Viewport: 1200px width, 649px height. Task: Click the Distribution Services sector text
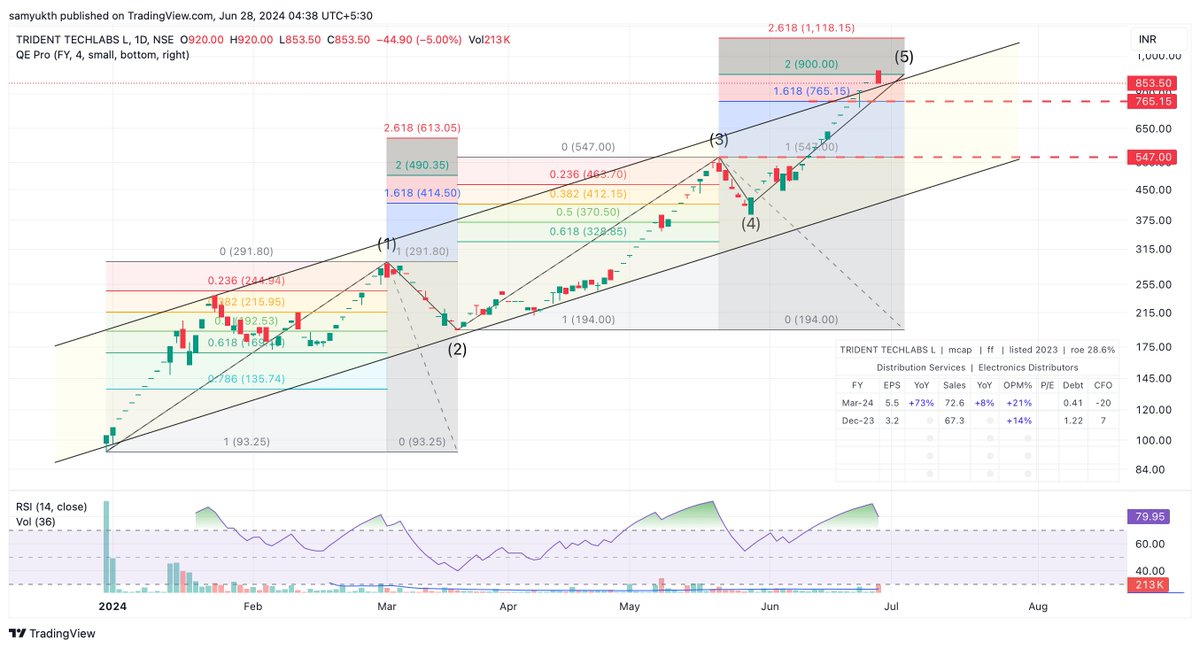pos(920,367)
